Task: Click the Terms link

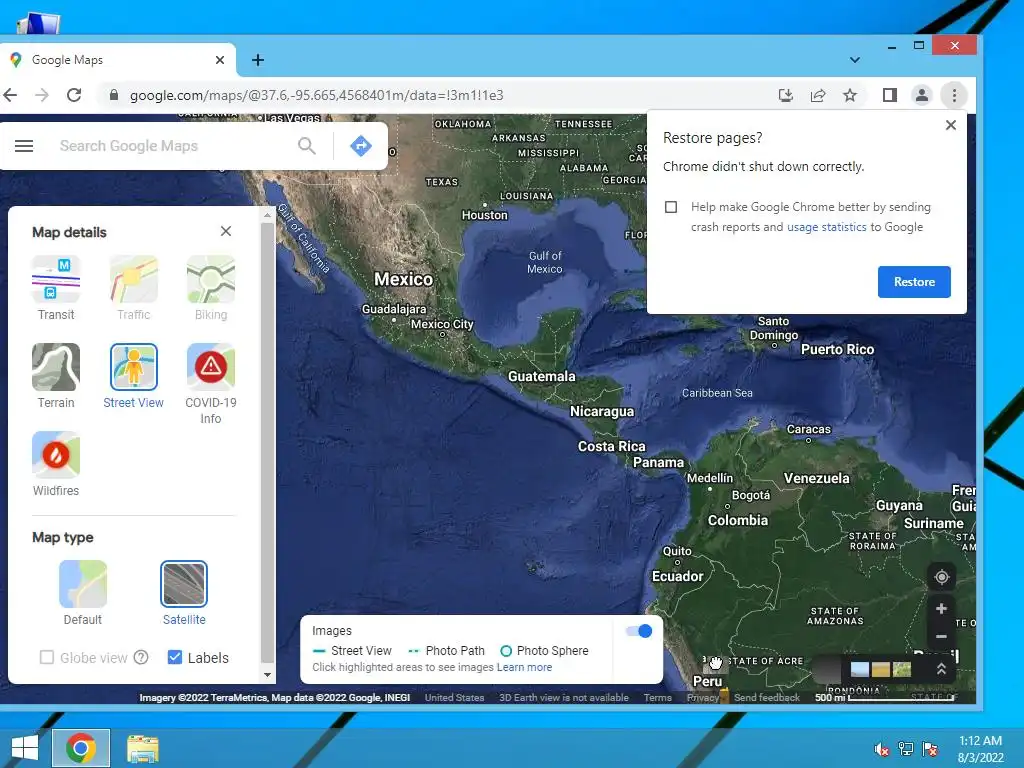Action: coord(658,697)
